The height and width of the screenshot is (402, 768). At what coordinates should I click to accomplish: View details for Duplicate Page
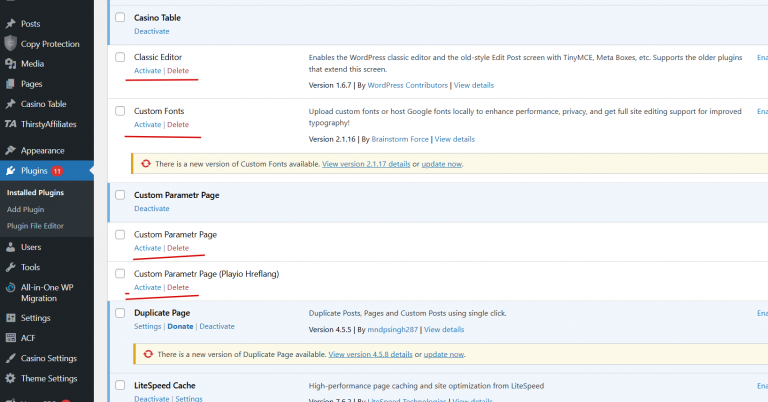click(x=444, y=330)
